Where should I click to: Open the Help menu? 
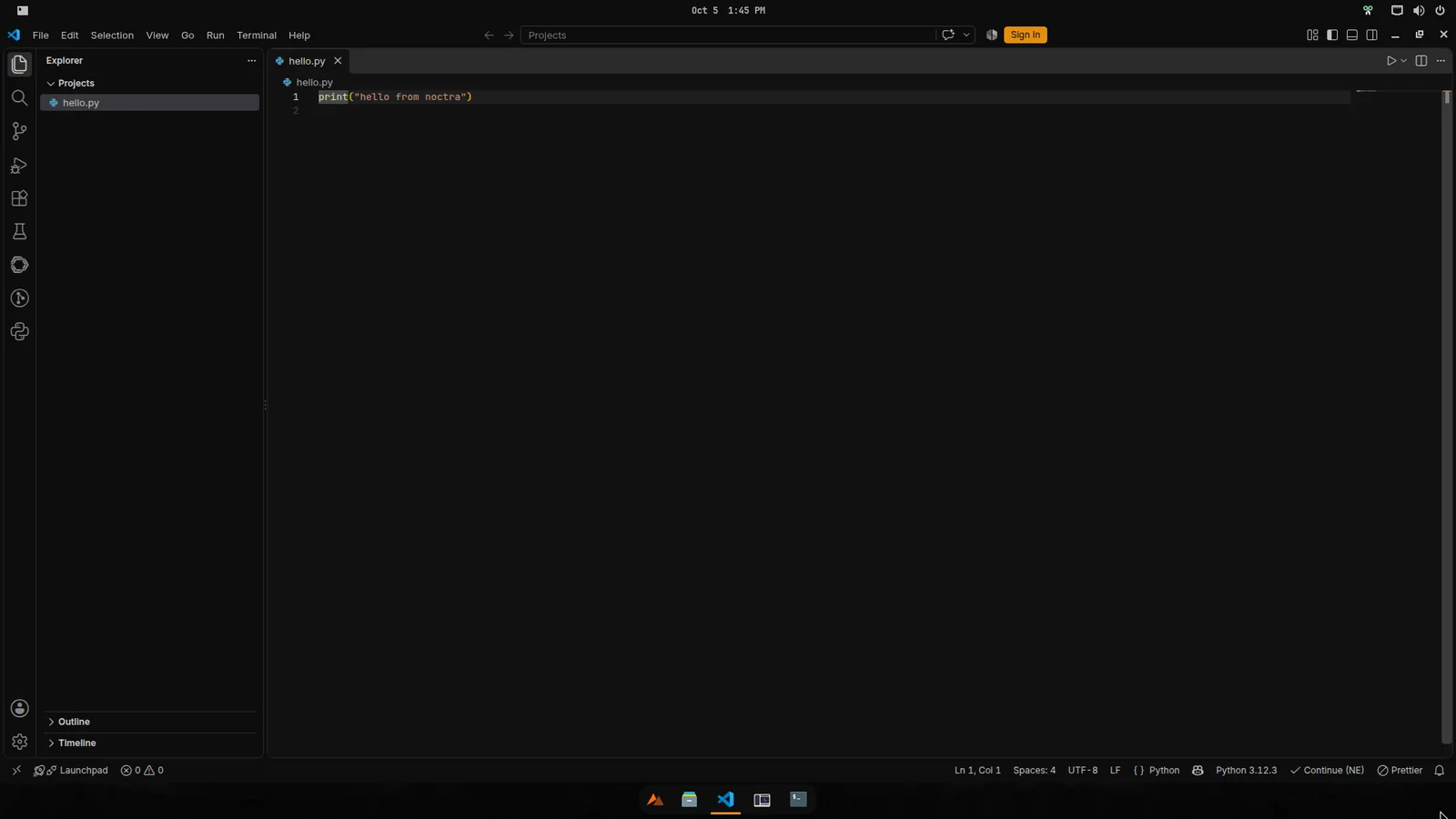[x=299, y=35]
